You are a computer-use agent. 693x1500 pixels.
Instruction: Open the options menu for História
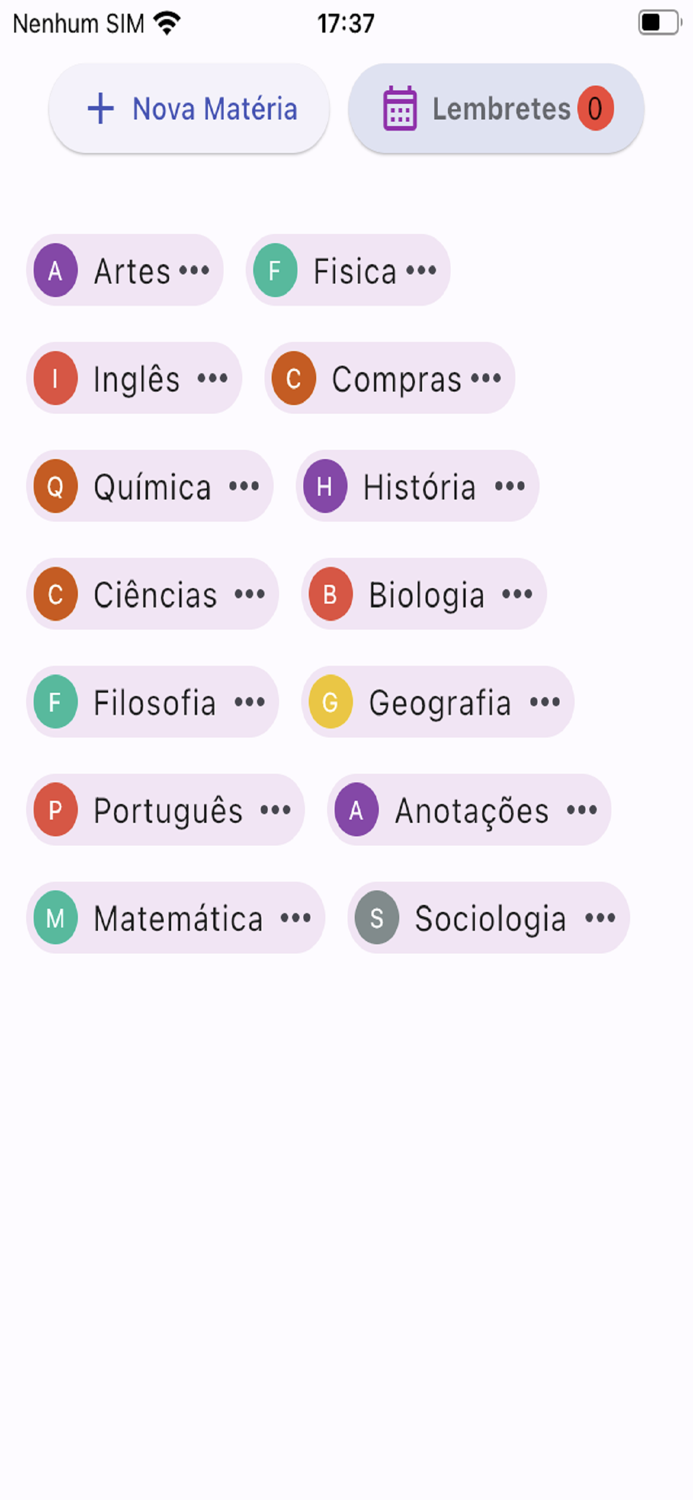point(508,486)
